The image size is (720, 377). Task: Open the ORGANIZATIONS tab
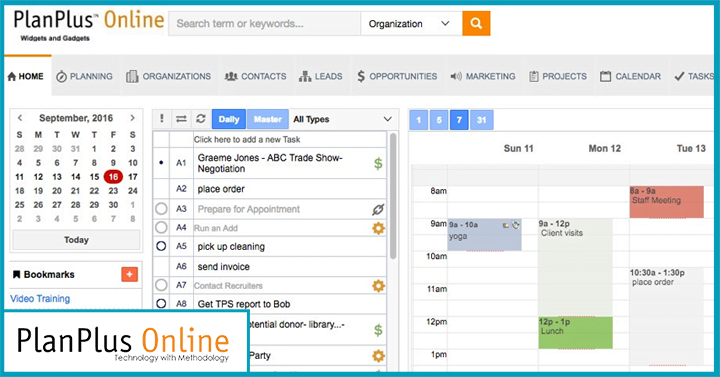point(169,76)
